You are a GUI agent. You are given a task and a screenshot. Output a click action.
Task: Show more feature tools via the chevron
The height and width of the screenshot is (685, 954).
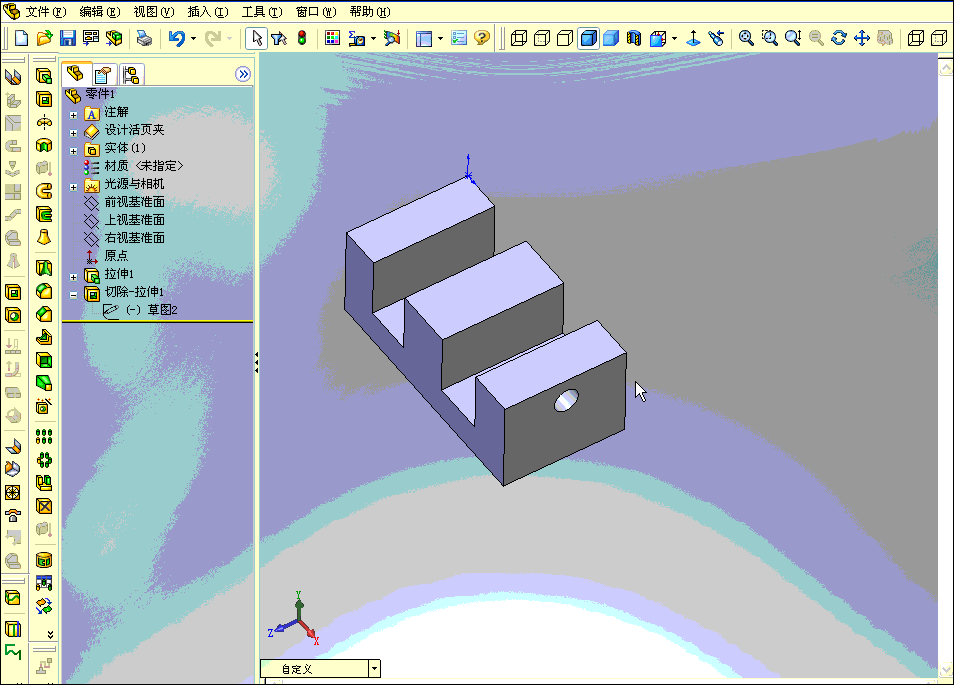pos(50,635)
